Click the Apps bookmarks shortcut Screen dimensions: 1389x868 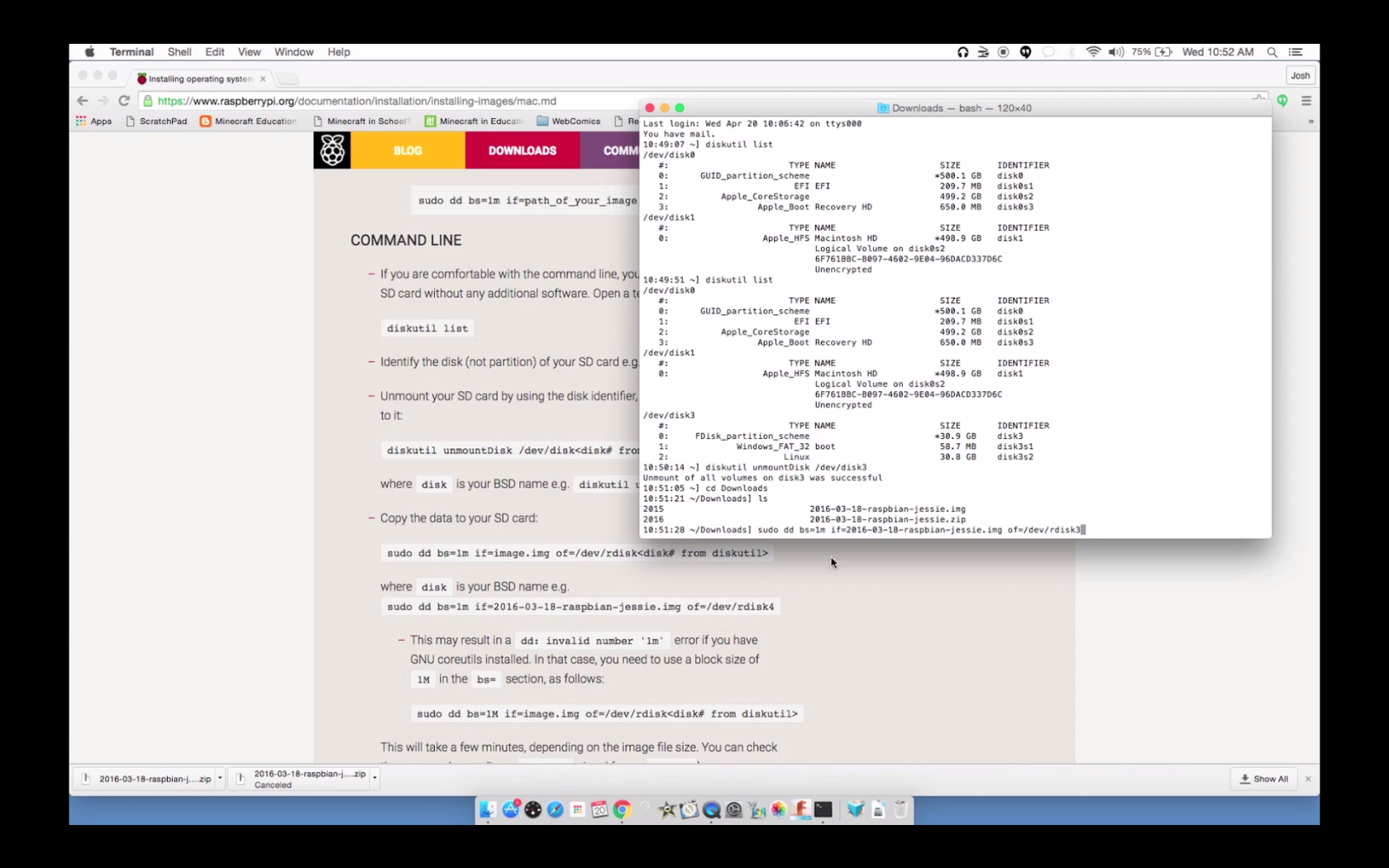pyautogui.click(x=93, y=122)
